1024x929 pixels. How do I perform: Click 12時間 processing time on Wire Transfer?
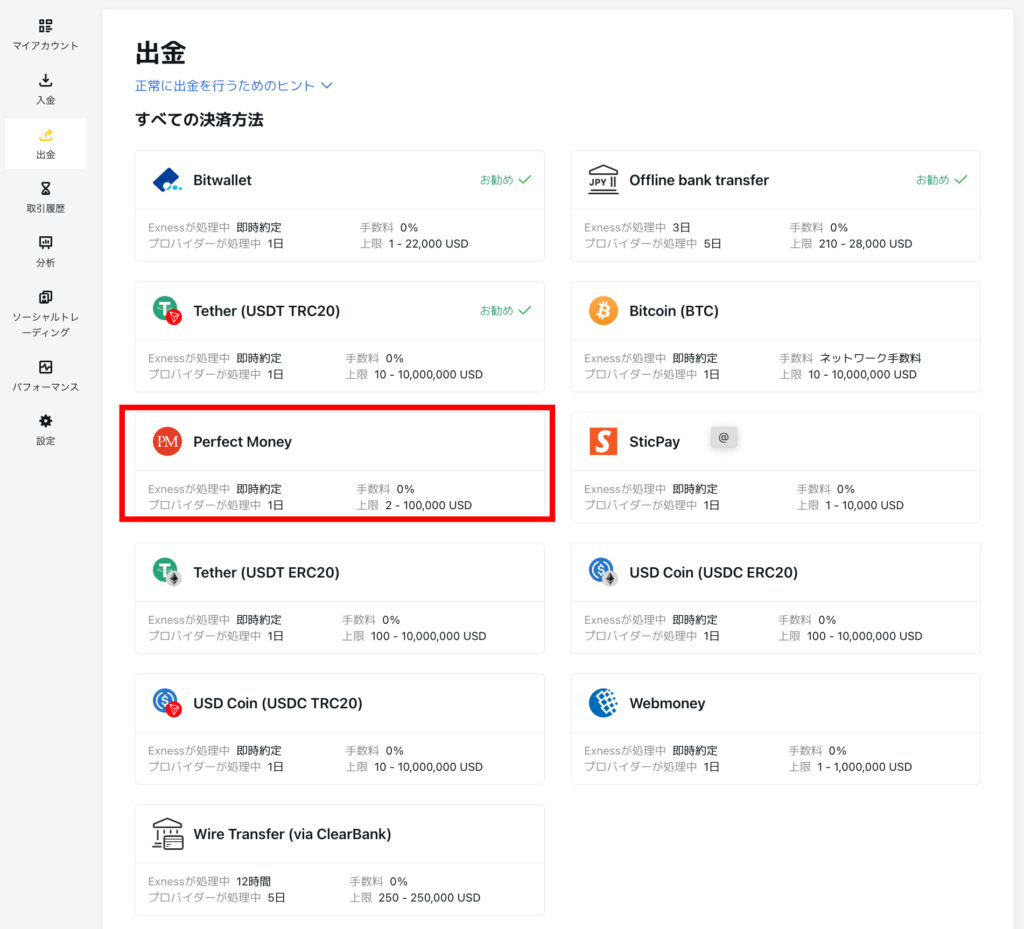pyautogui.click(x=253, y=881)
